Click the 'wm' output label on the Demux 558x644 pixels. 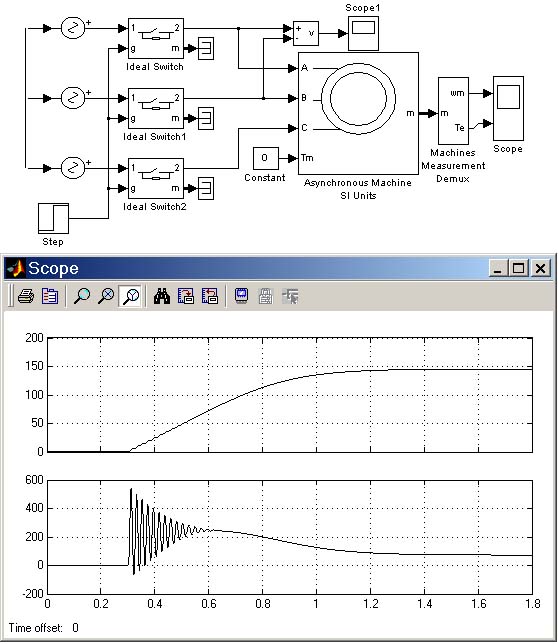[x=457, y=93]
